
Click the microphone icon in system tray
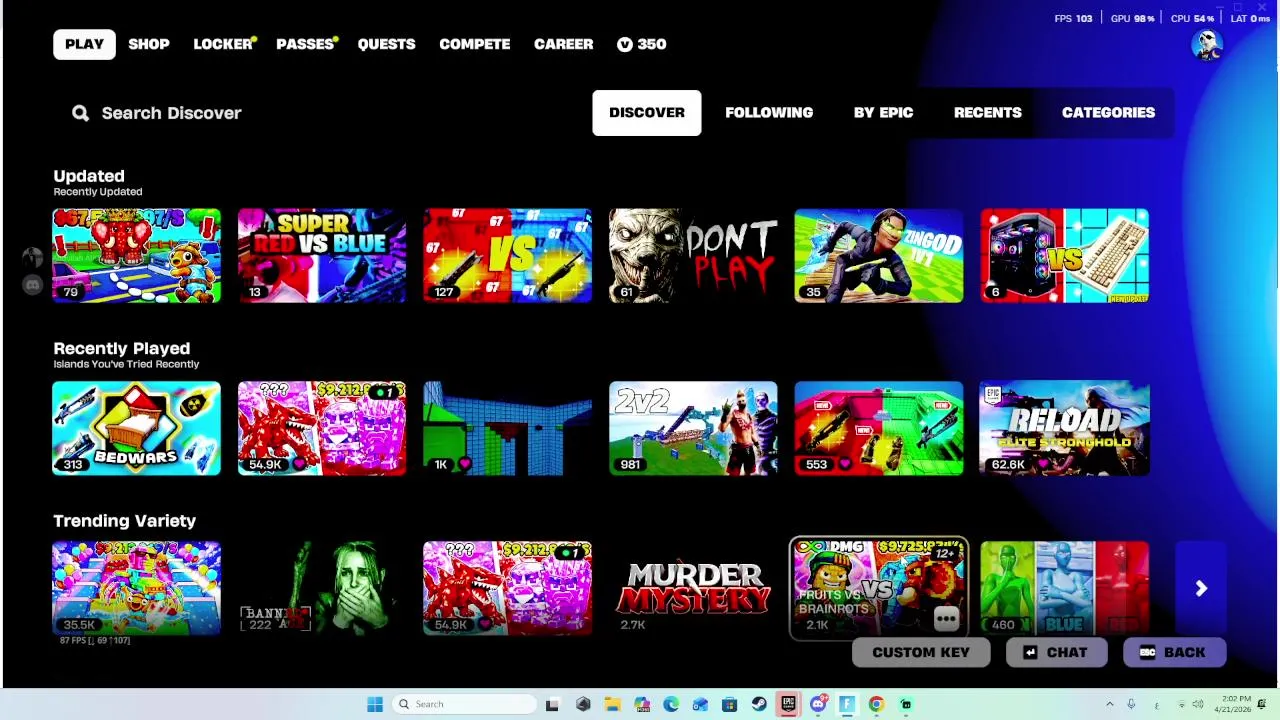1131,704
